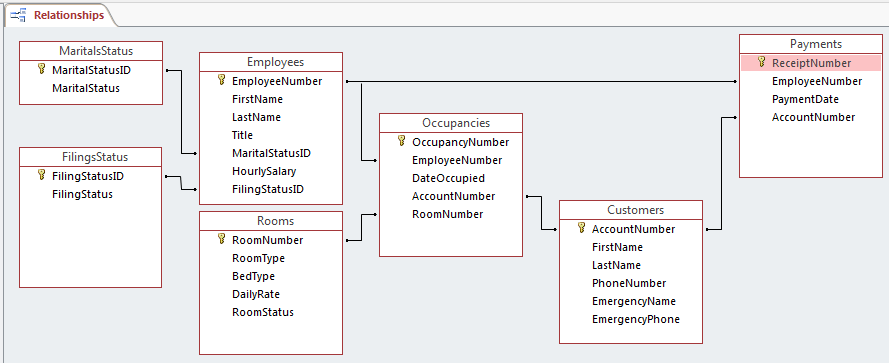This screenshot has height=363, width=889.
Task: Select the MaritalsStatus table title bar
Action: pyautogui.click(x=91, y=51)
